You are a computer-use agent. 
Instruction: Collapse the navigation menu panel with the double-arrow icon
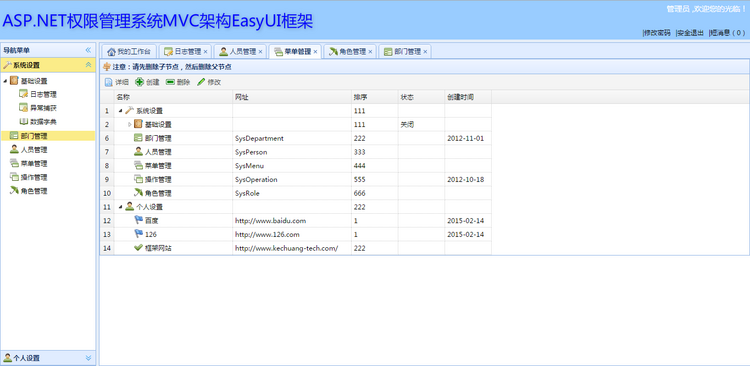coord(88,50)
